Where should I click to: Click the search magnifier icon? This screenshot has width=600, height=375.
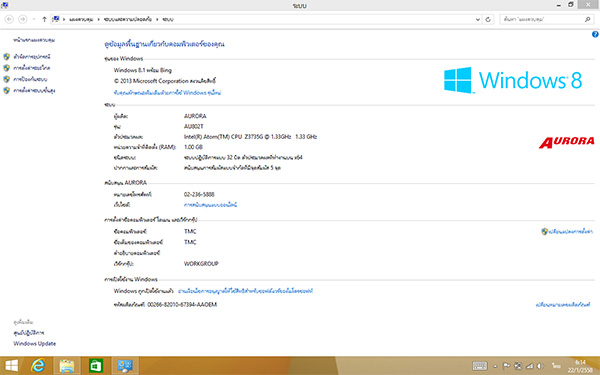point(587,19)
